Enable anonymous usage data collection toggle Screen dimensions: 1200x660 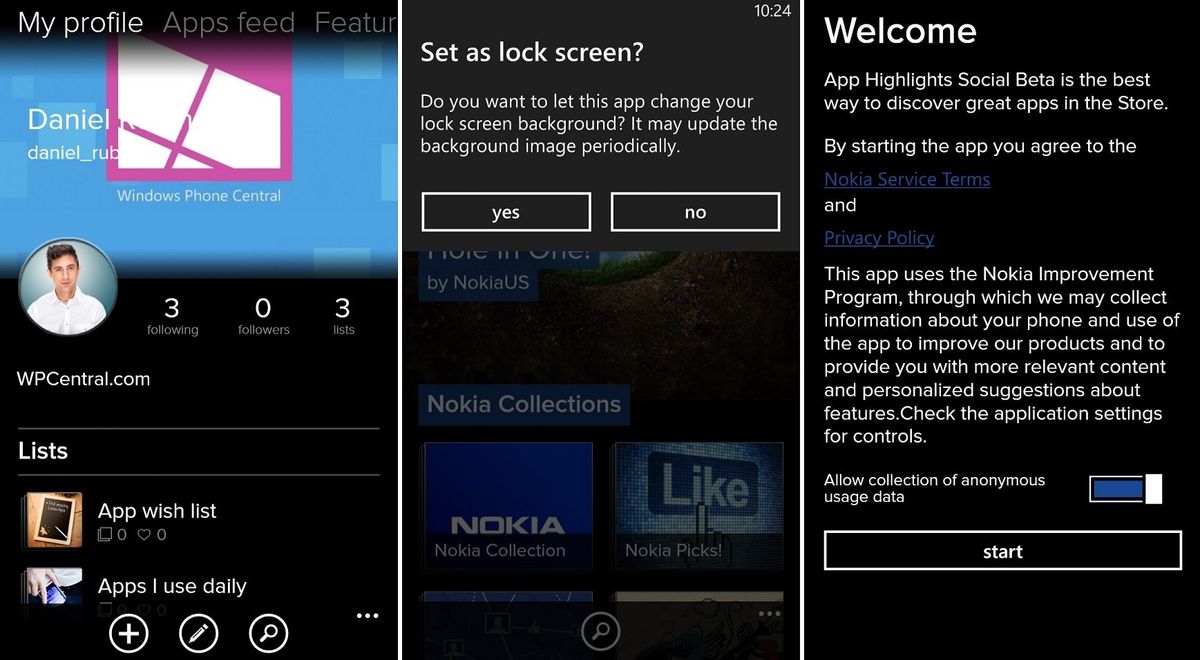(1124, 488)
